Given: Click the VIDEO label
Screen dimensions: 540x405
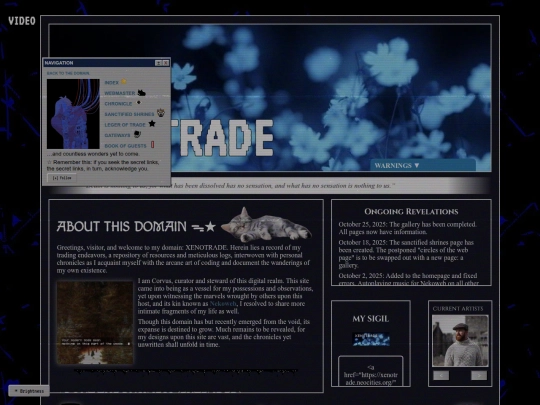Looking at the screenshot, I should click(22, 21).
